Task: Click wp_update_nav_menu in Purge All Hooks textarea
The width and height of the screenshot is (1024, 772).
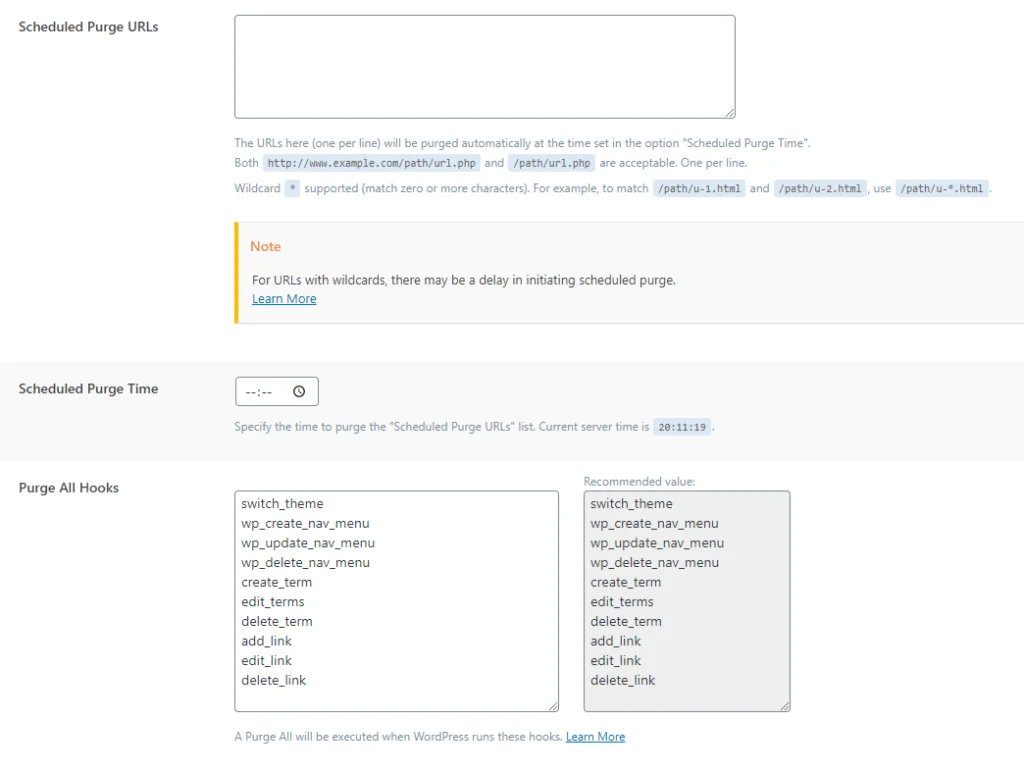Action: click(x=308, y=543)
